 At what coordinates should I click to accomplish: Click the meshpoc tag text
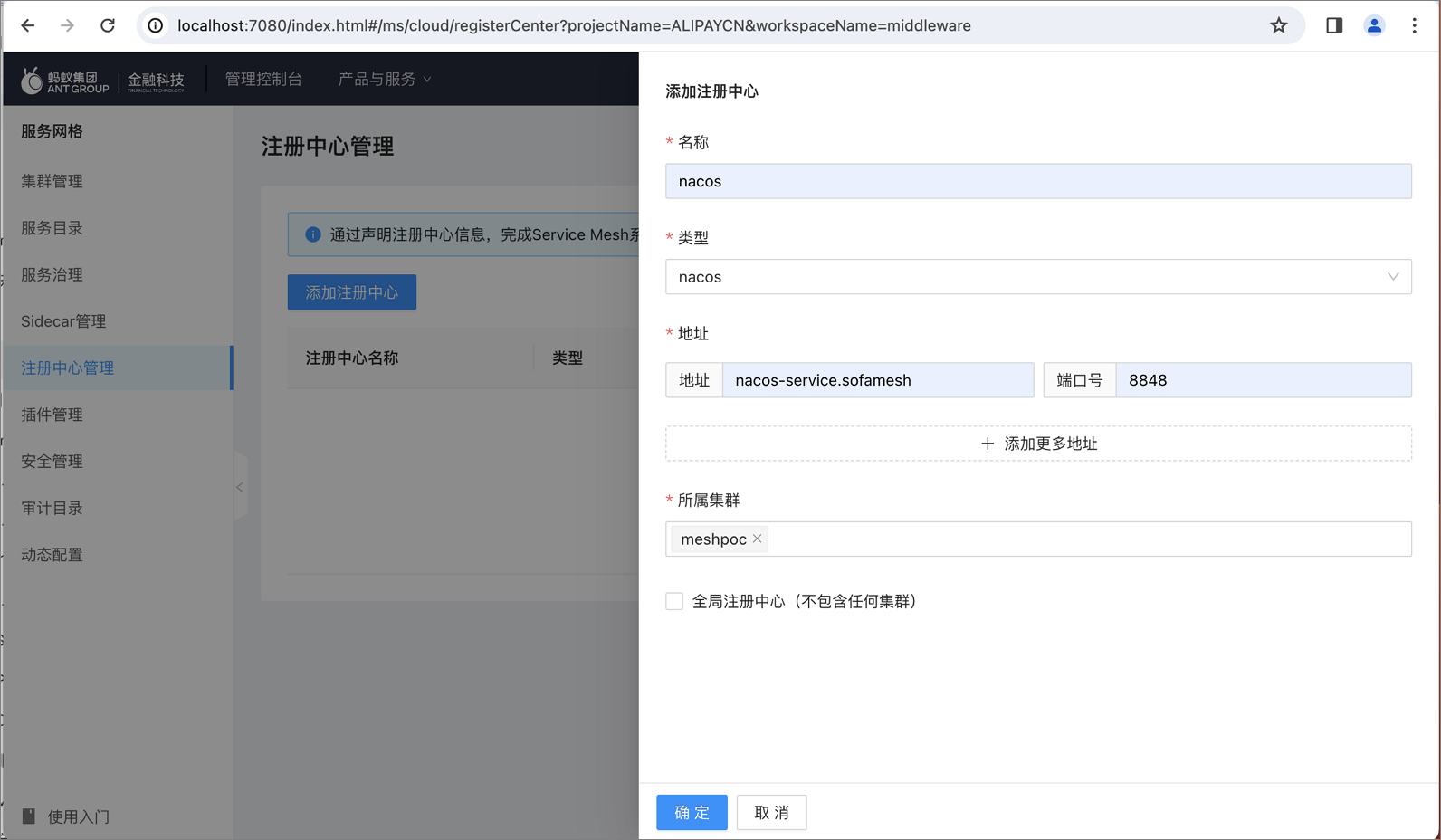(713, 539)
